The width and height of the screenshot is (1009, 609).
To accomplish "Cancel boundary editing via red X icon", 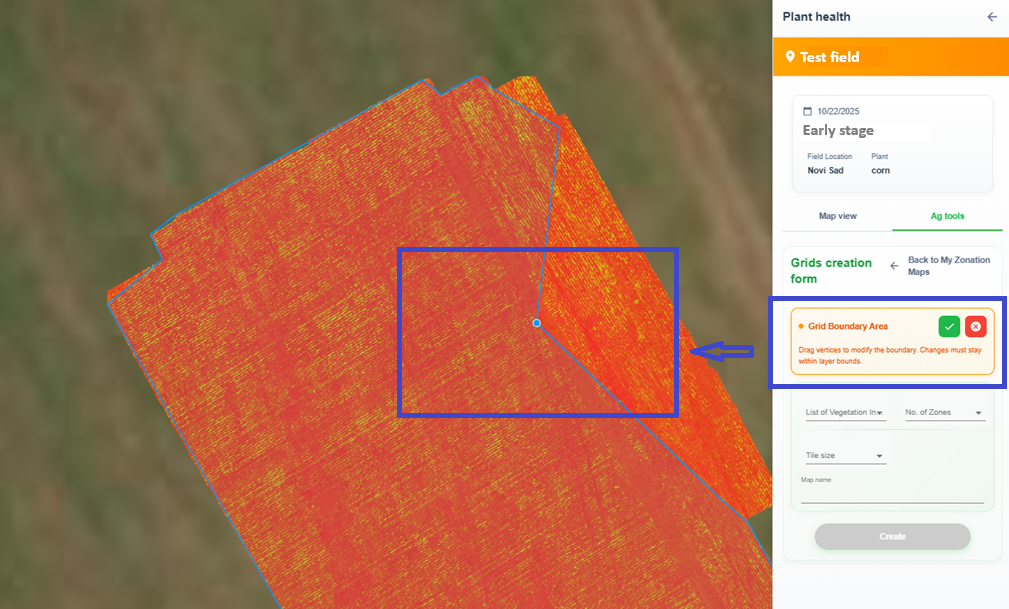I will point(975,326).
